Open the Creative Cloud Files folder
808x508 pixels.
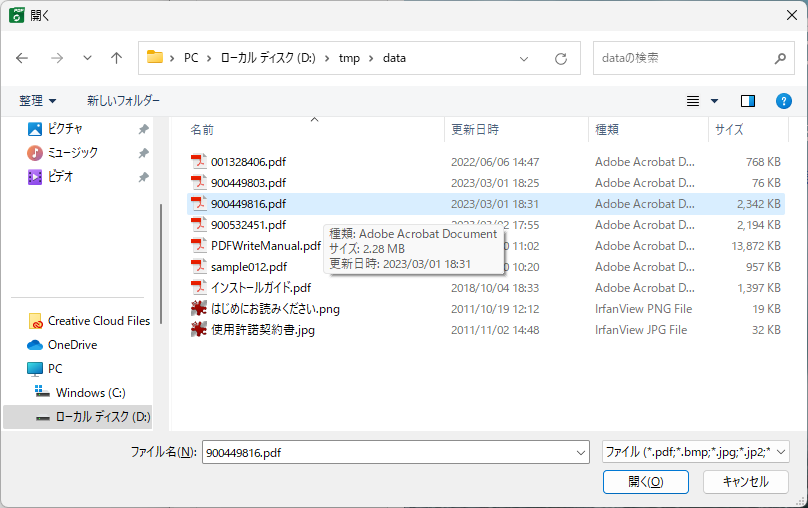(98, 321)
